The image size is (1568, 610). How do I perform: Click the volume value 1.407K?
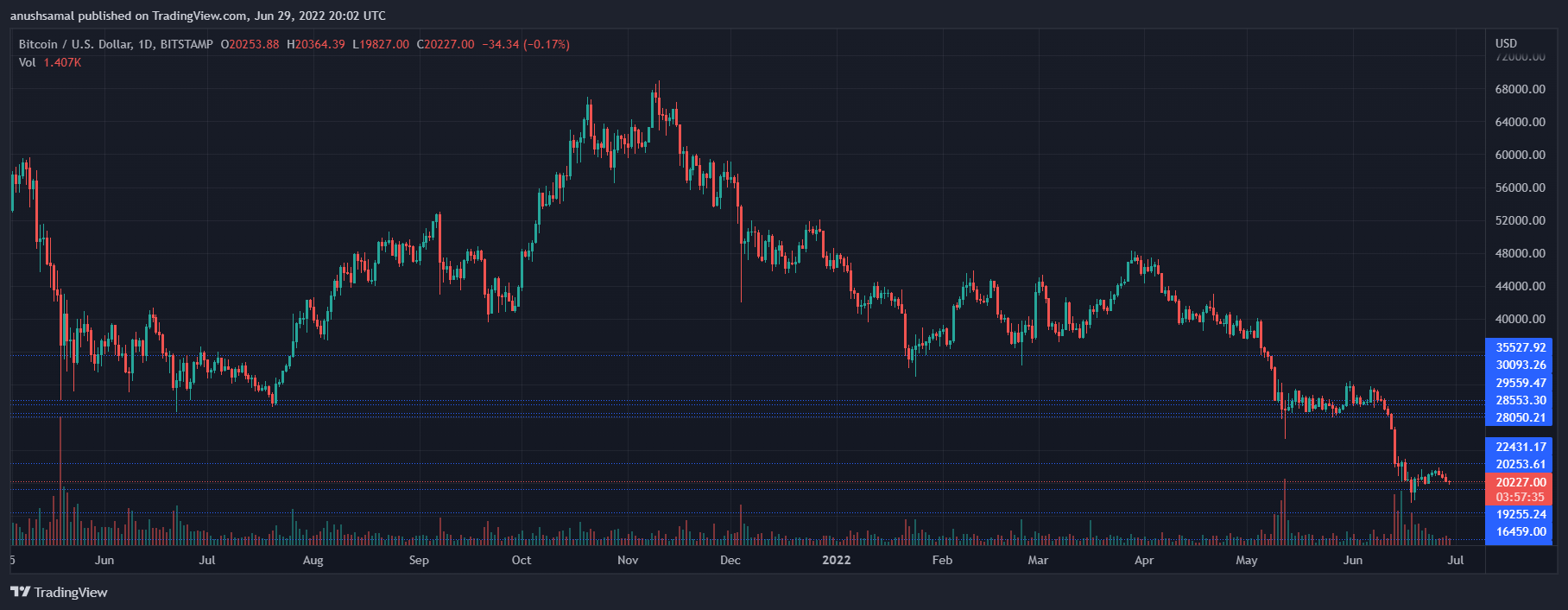point(62,62)
